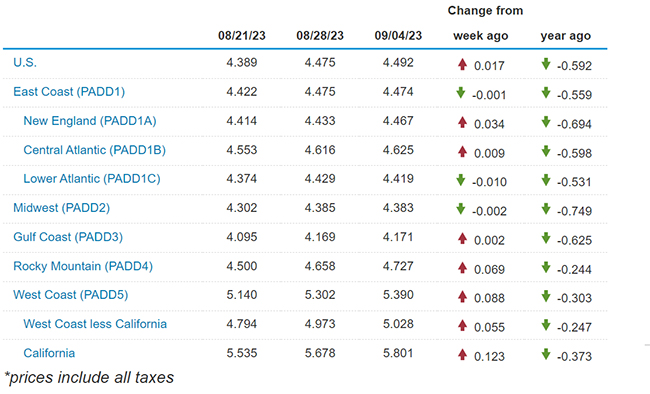Click the 09/04/23 column header
The image size is (650, 394).
coord(398,36)
